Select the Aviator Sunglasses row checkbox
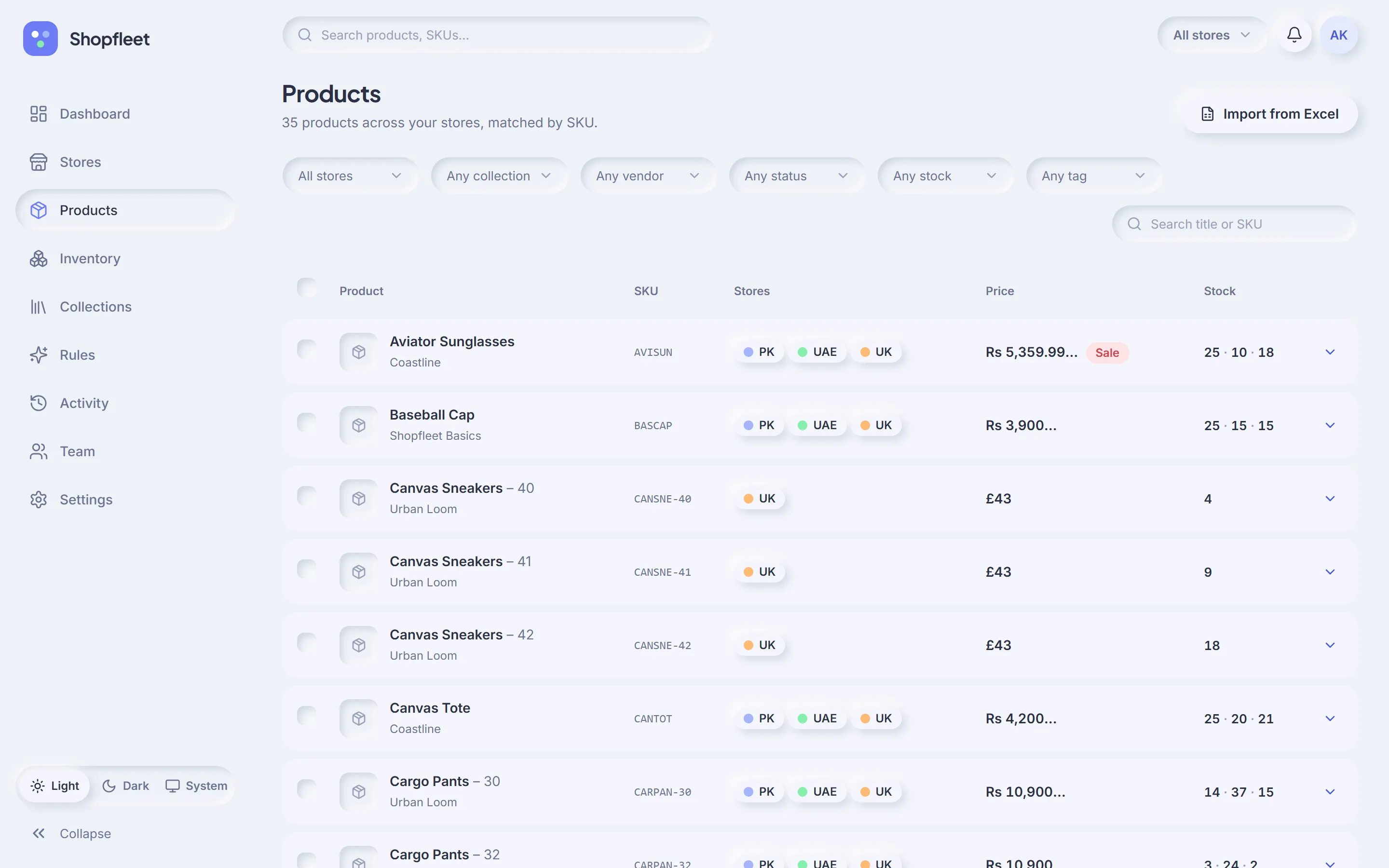Viewport: 1389px width, 868px height. [307, 349]
